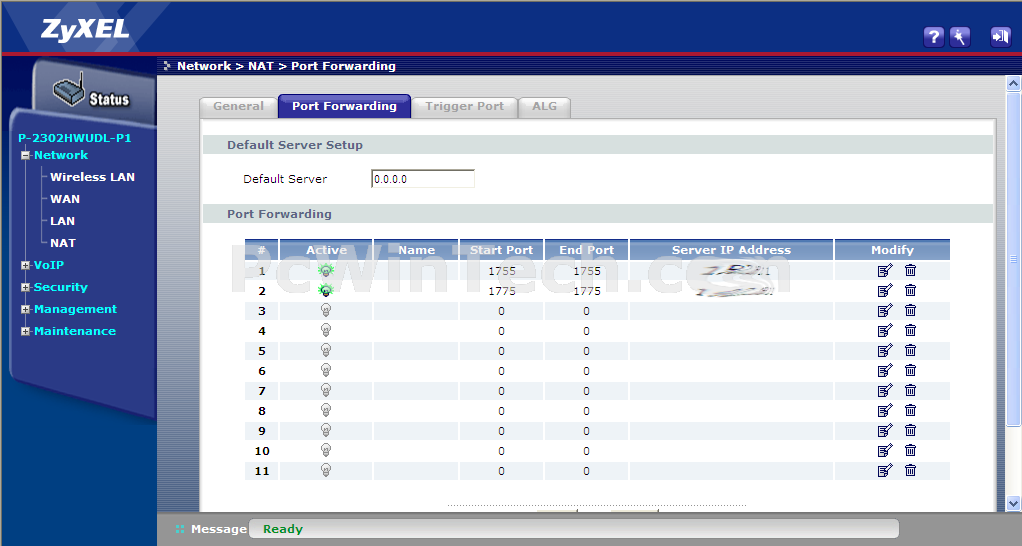The image size is (1022, 546).
Task: Delete port forwarding rule 2
Action: (911, 290)
